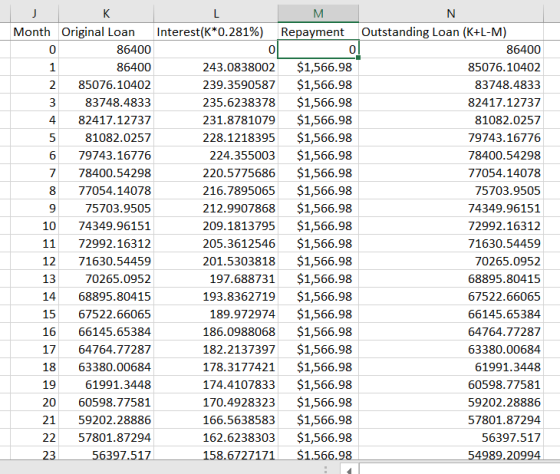The height and width of the screenshot is (474, 560).
Task: Select outstanding loan cell 56397.517 in column N
Action: click(451, 438)
